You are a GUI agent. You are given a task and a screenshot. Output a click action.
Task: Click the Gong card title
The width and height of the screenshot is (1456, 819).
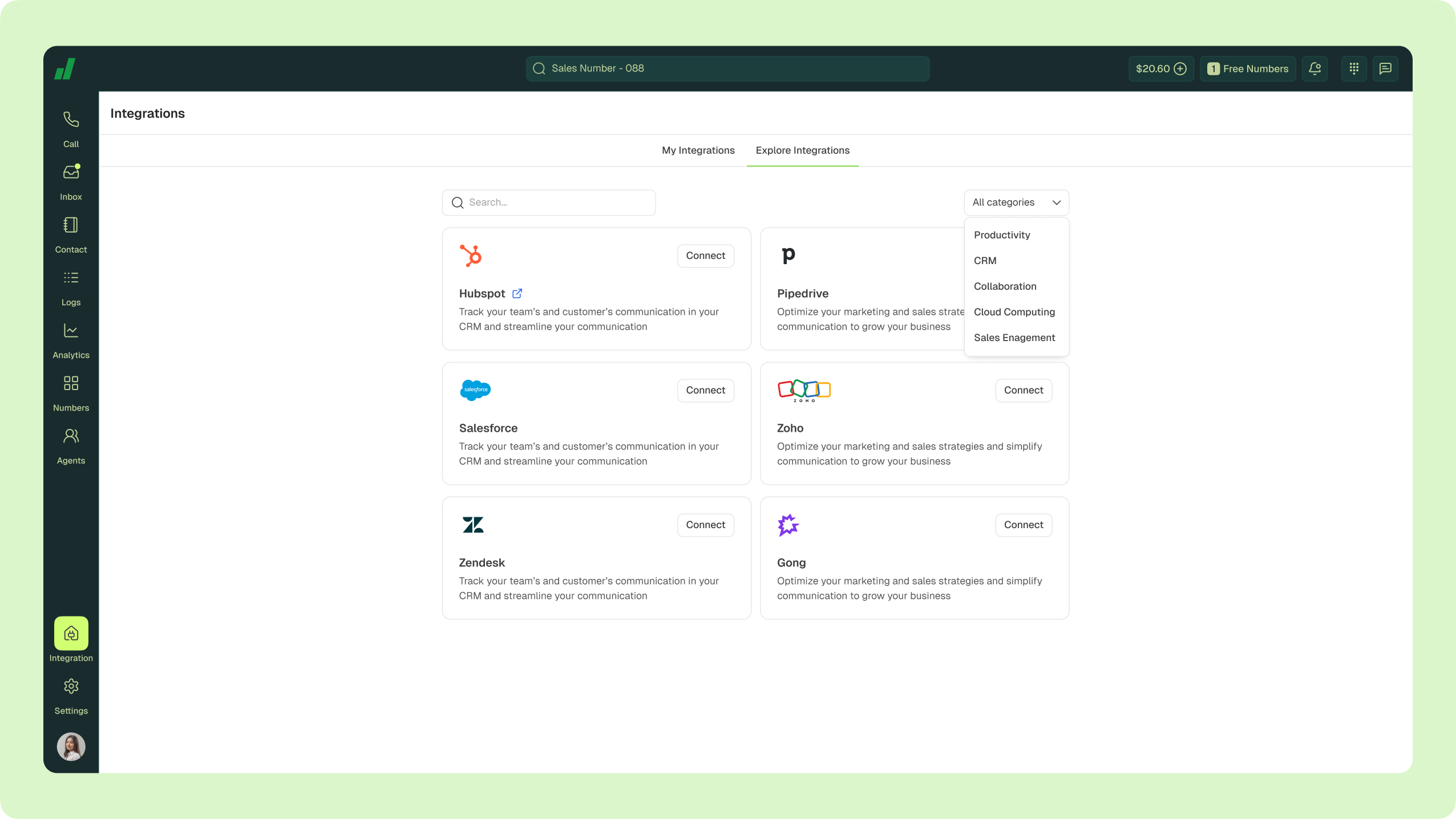[x=791, y=562]
